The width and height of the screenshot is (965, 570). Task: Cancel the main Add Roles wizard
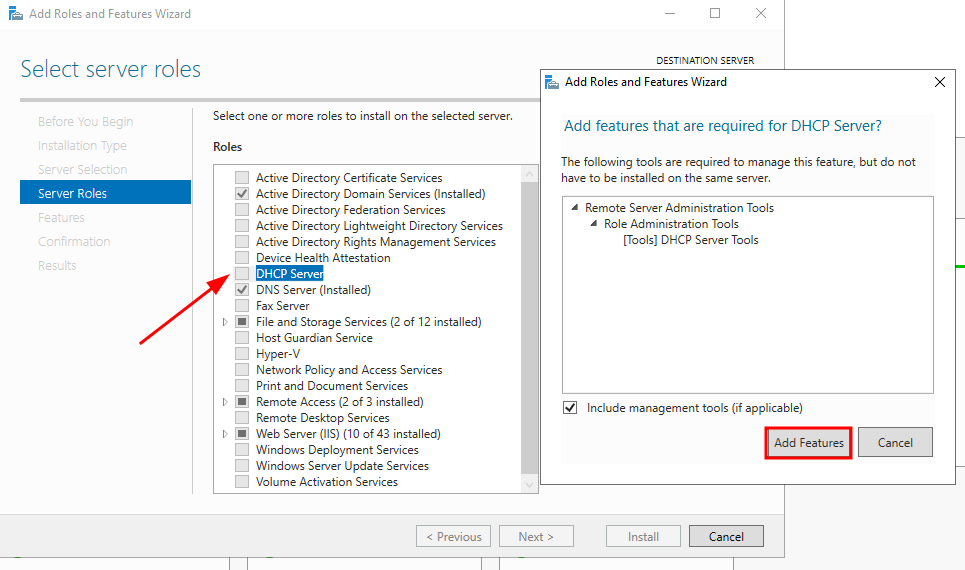(726, 536)
